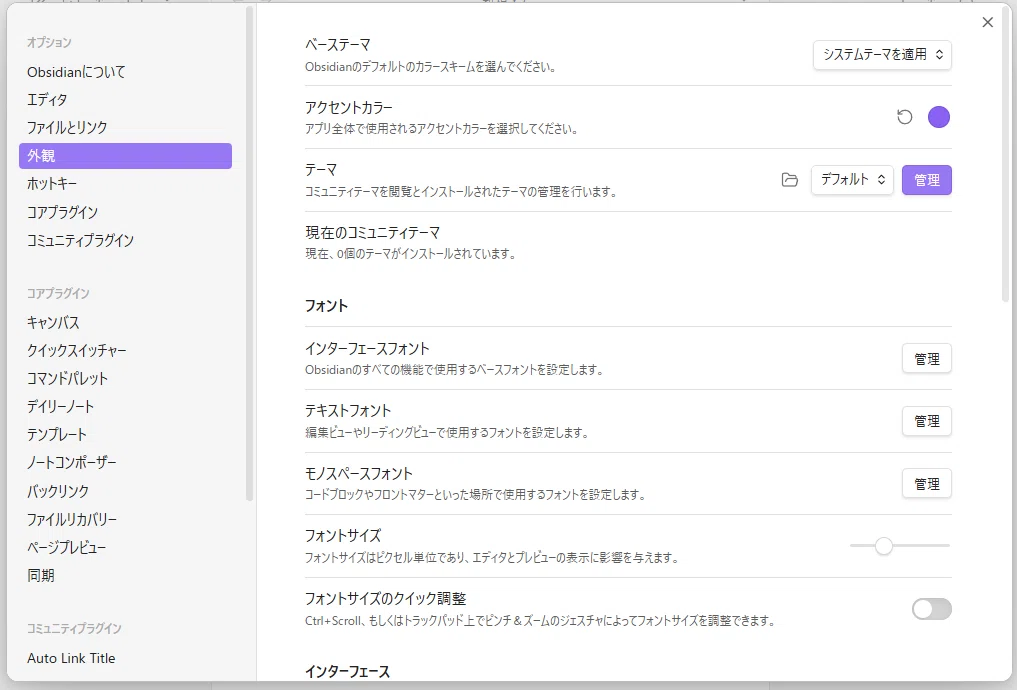Viewport: 1017px width, 690px height.
Task: Toggle フォントサイズのクイック調整 switch
Action: 931,609
